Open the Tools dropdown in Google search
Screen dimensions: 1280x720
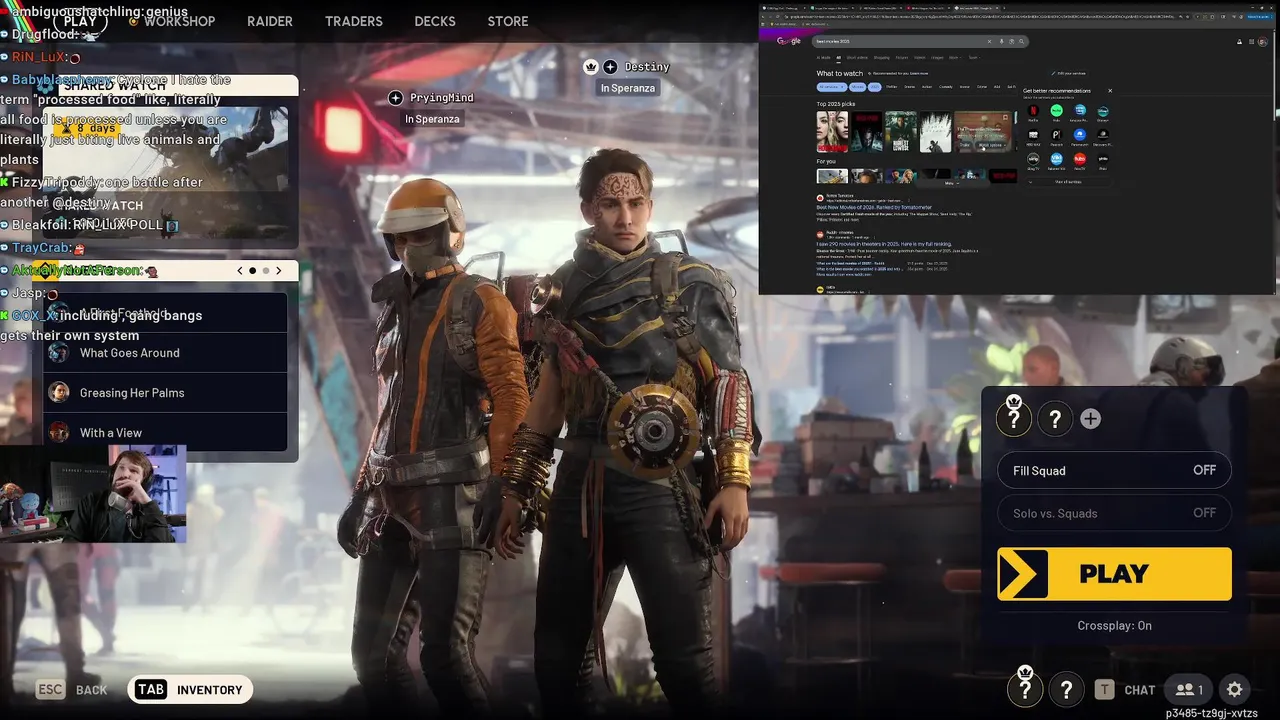click(x=974, y=58)
